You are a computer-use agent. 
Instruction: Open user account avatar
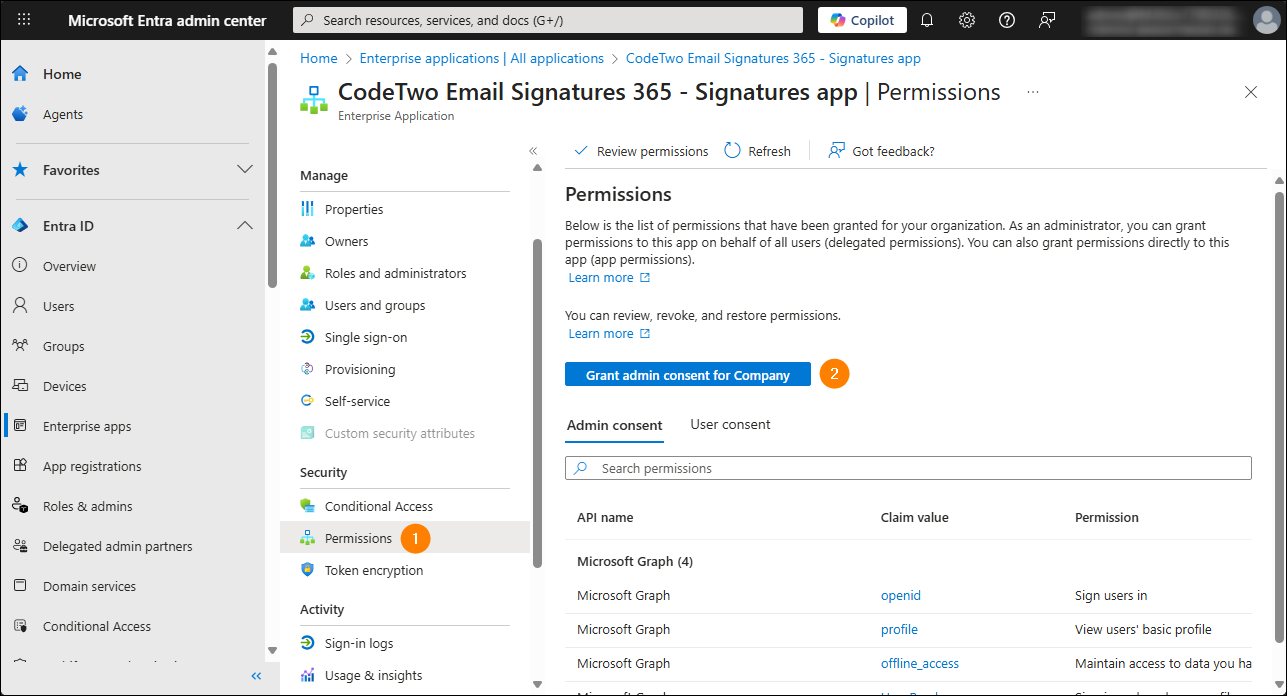point(1266,20)
